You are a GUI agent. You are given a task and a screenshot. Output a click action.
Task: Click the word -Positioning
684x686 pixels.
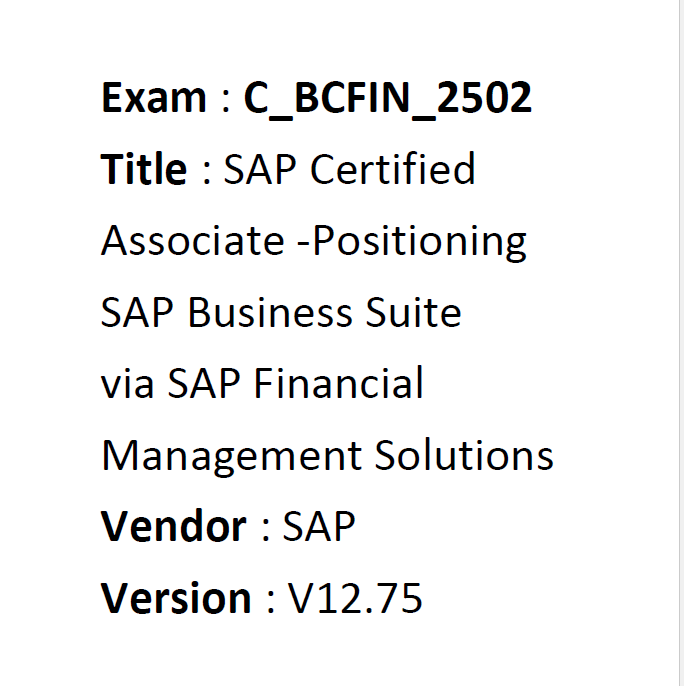411,243
